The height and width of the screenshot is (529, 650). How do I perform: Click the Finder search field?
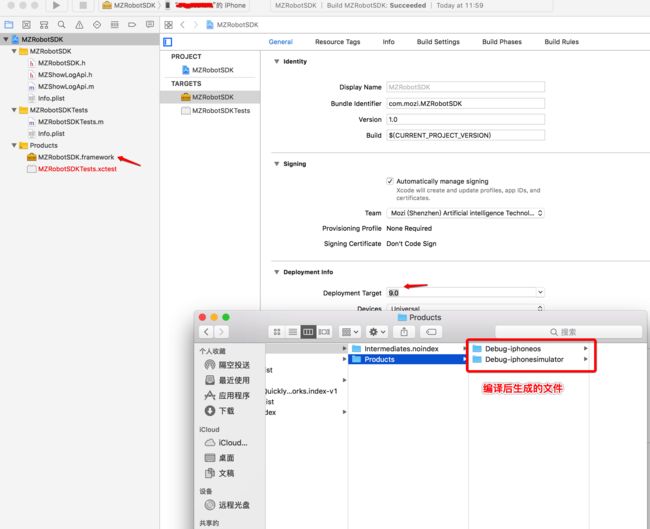click(x=568, y=332)
